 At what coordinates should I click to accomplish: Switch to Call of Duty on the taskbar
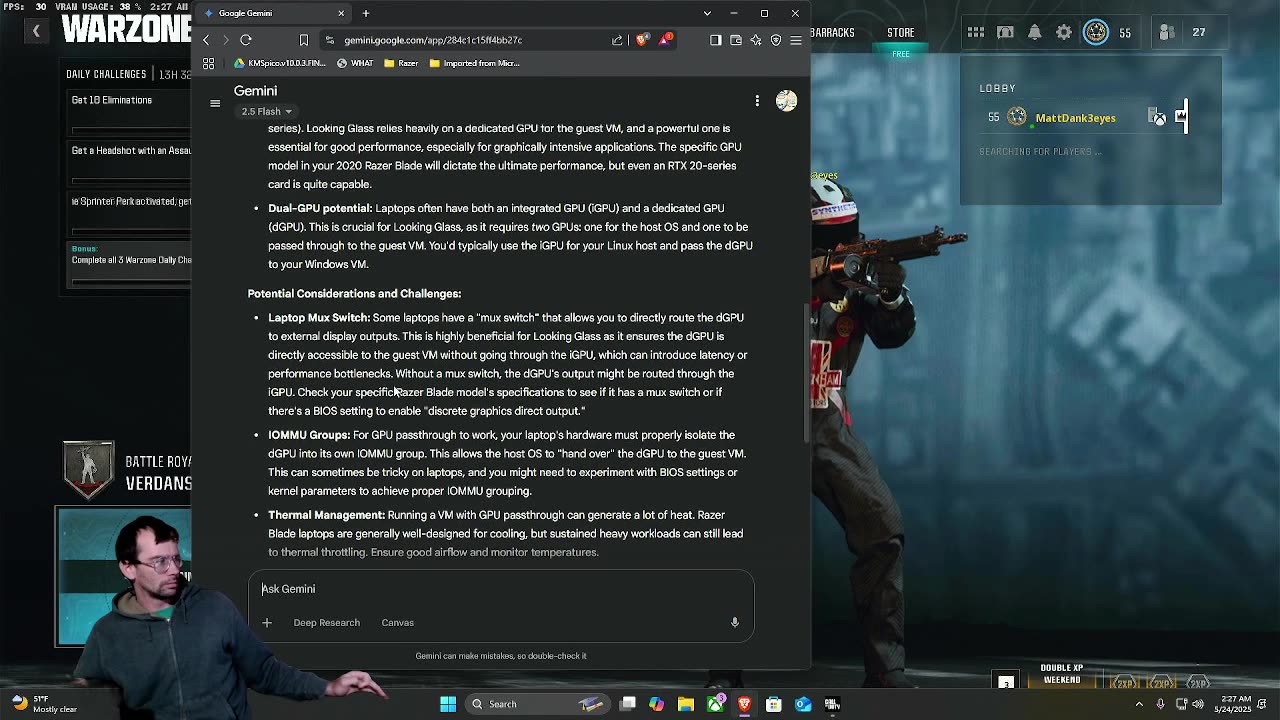pos(832,704)
